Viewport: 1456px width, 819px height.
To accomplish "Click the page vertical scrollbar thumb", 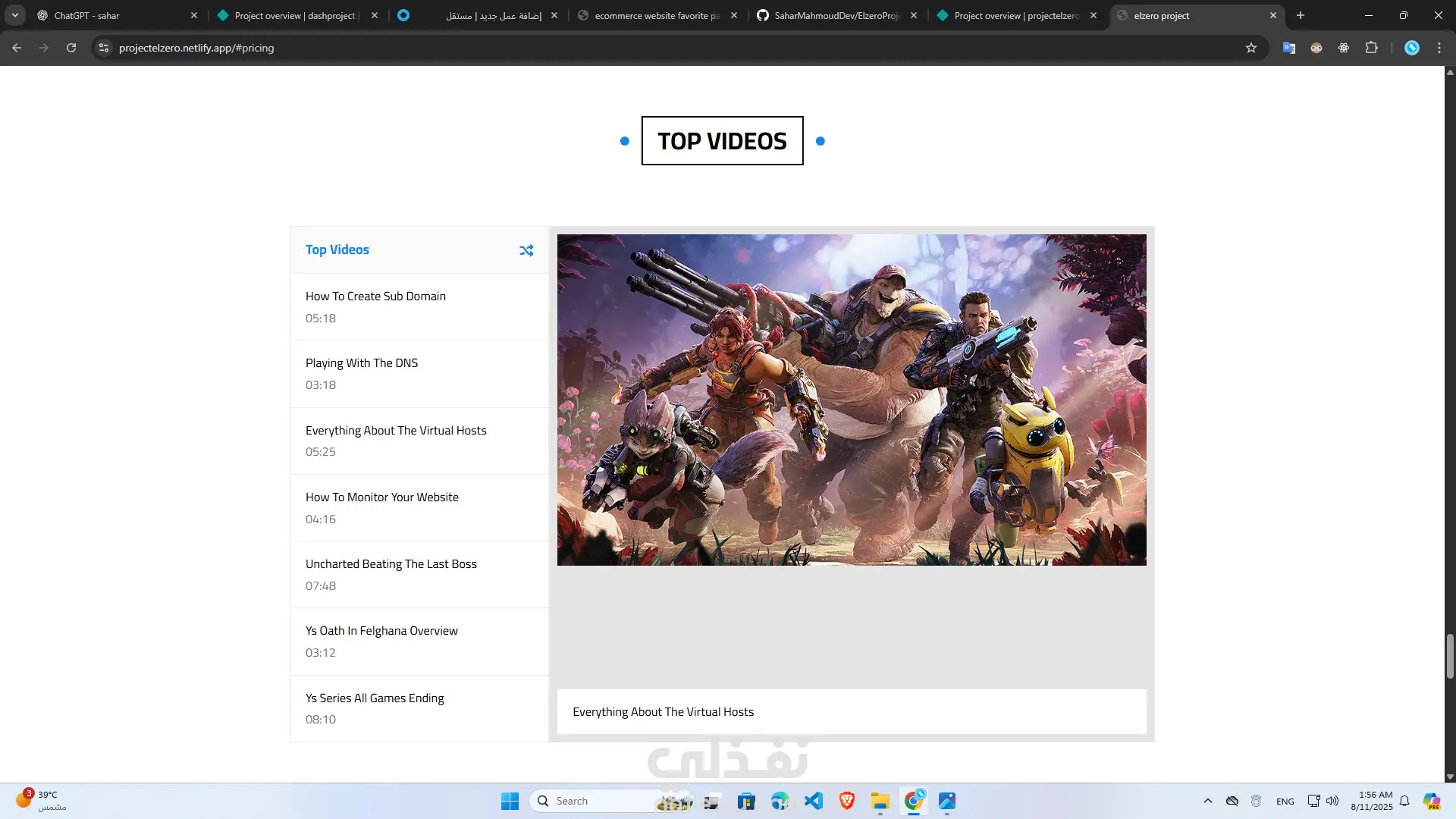I will (x=1450, y=656).
